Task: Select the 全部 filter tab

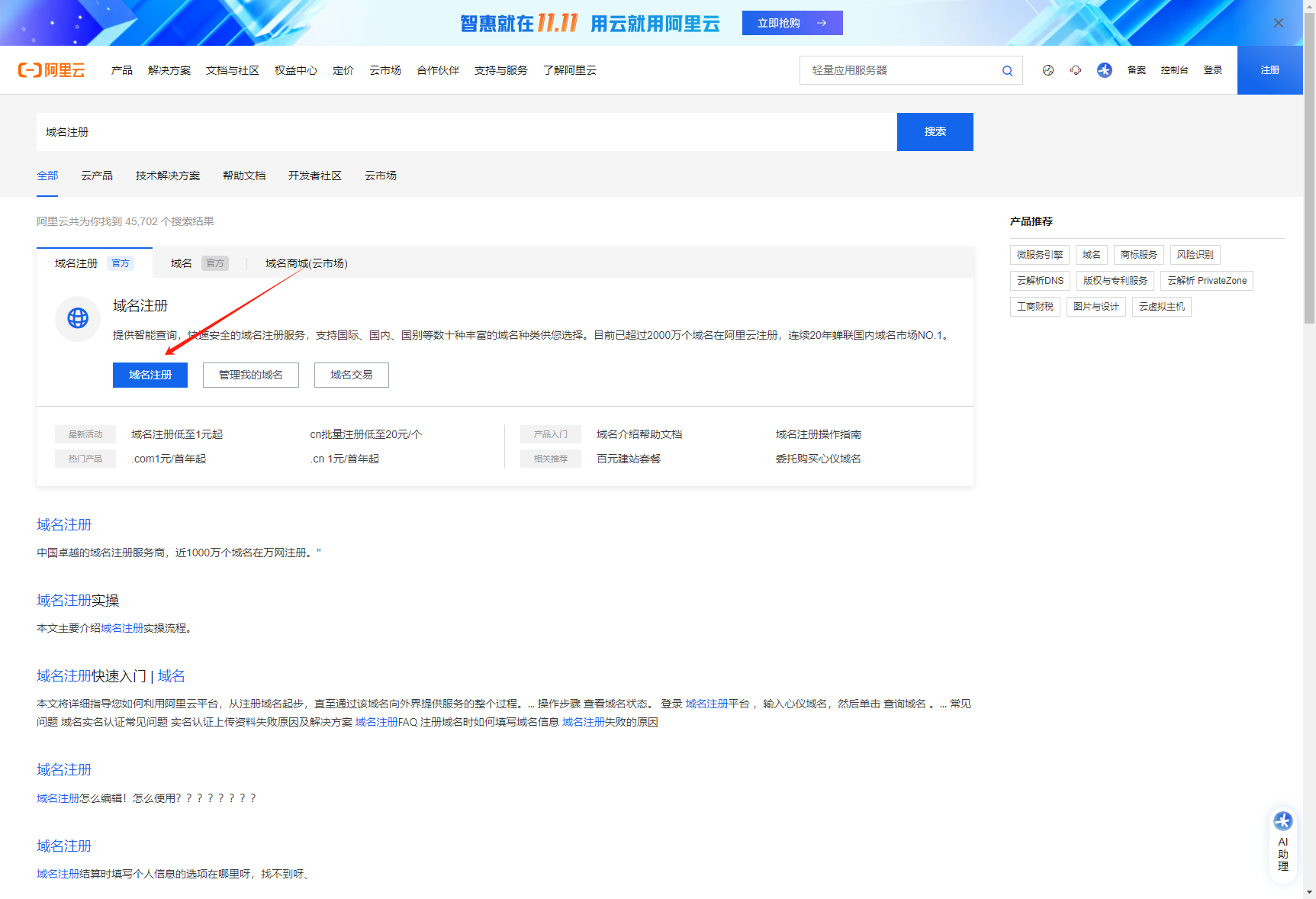Action: tap(47, 176)
